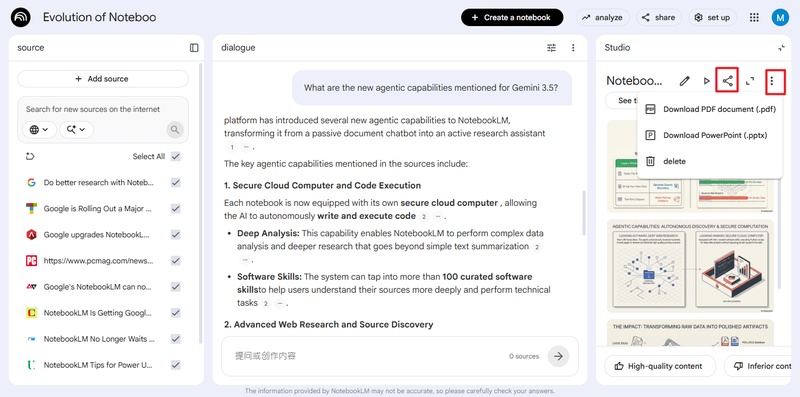Click the '0 sources' label in chat box

click(524, 356)
